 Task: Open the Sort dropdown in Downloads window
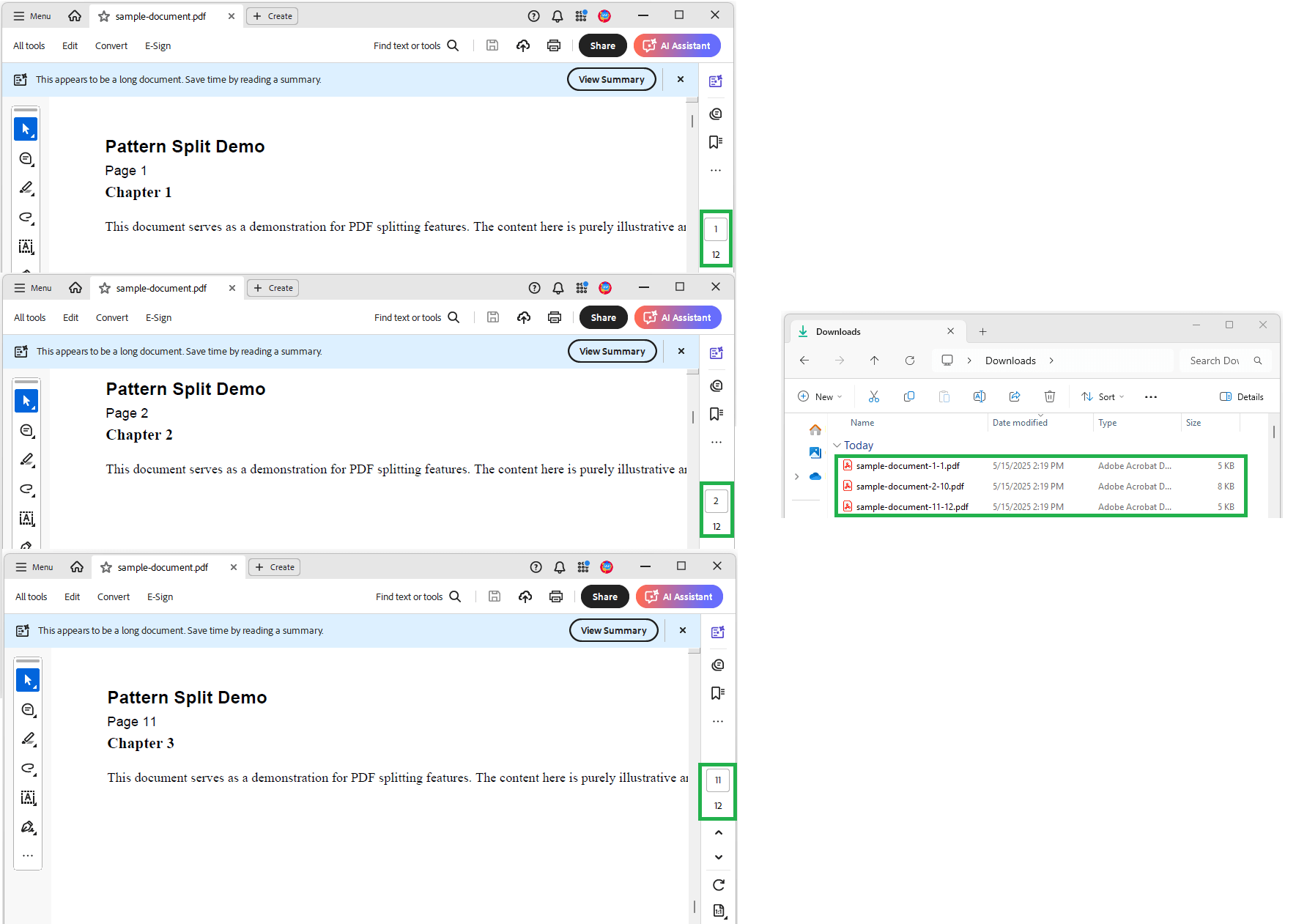click(1103, 396)
